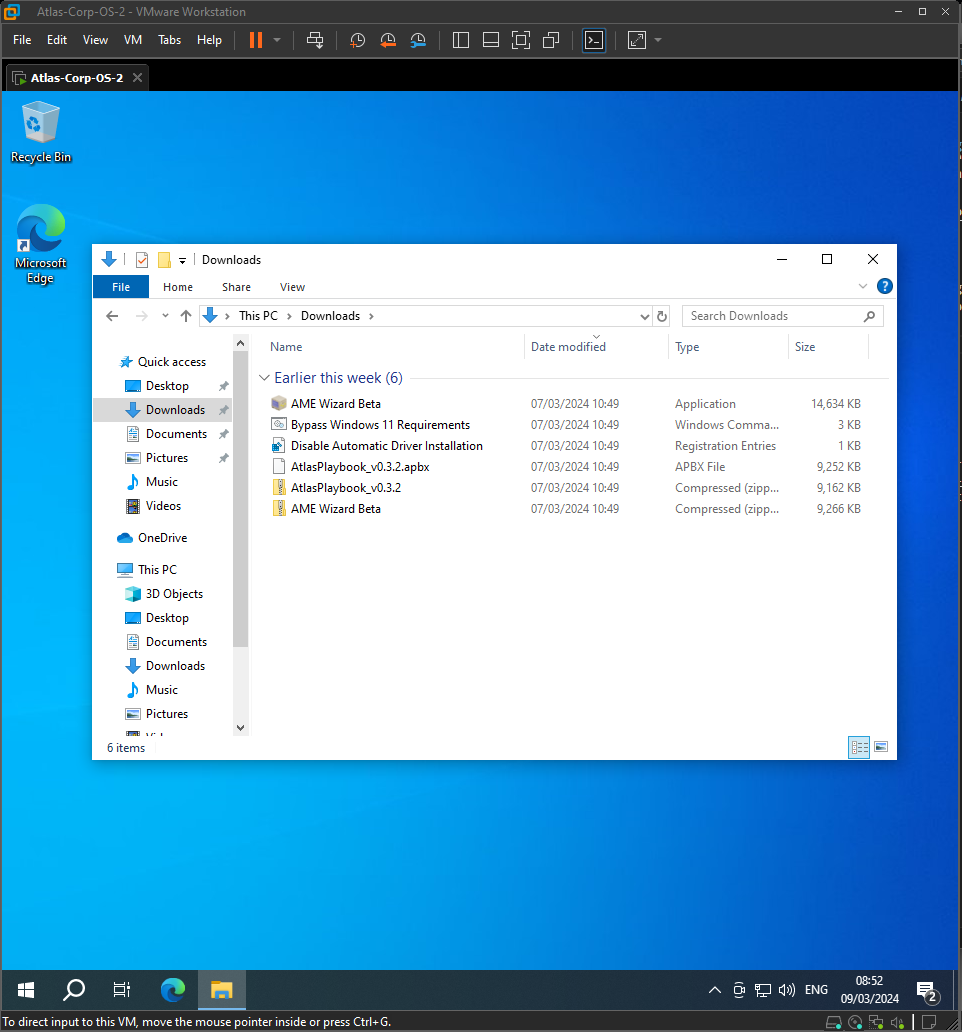Expand the Explorer ribbon chevron

point(863,286)
